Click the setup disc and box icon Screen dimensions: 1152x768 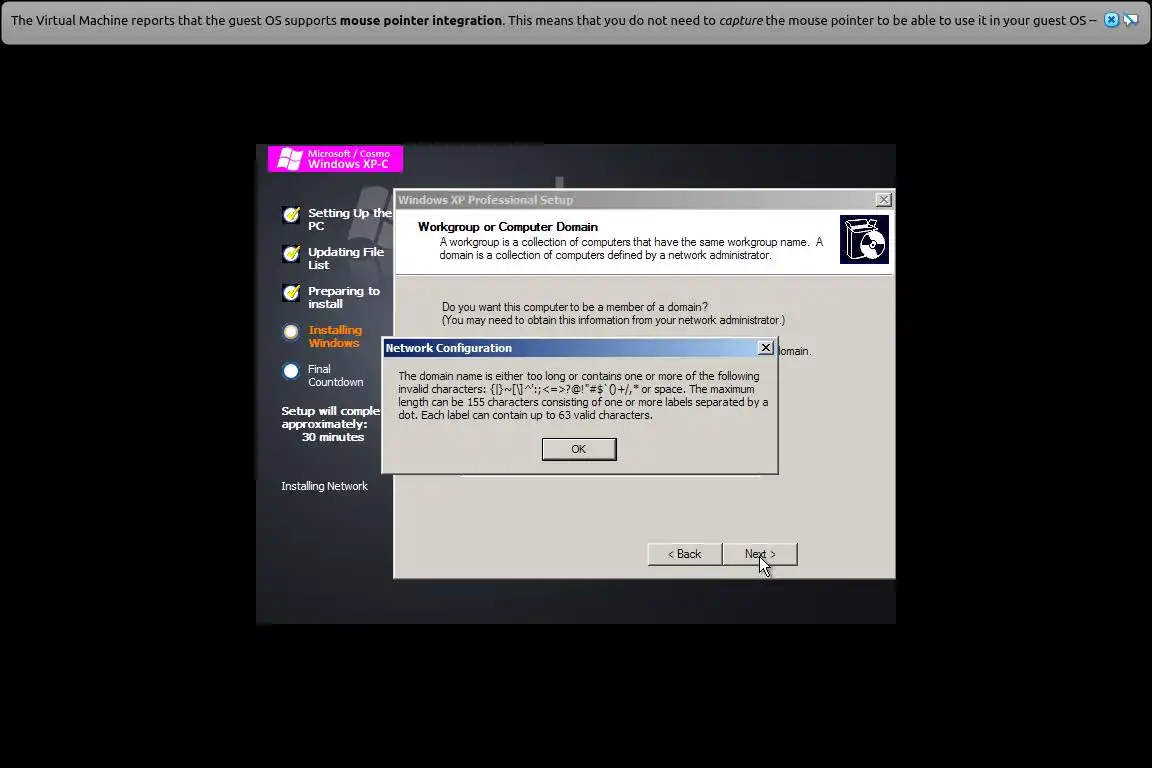point(864,240)
